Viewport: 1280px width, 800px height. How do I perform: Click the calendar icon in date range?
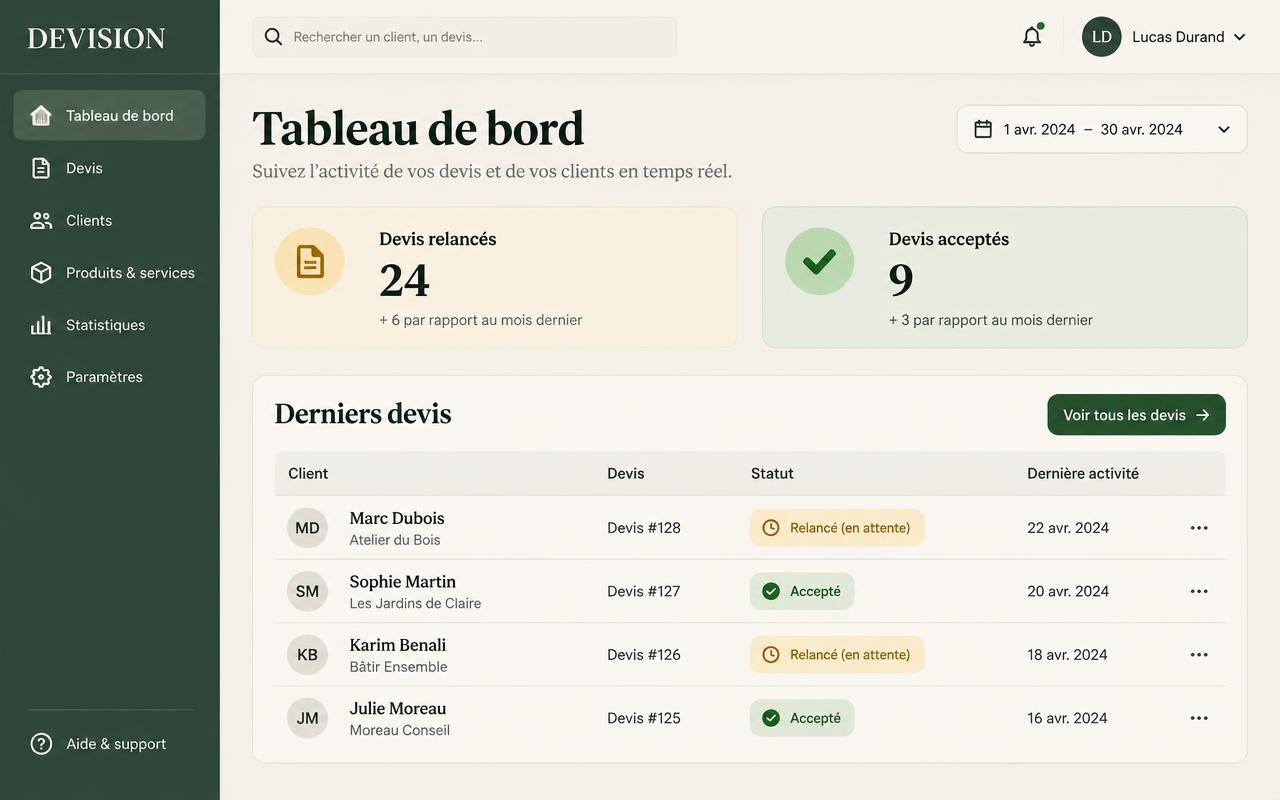pyautogui.click(x=983, y=129)
